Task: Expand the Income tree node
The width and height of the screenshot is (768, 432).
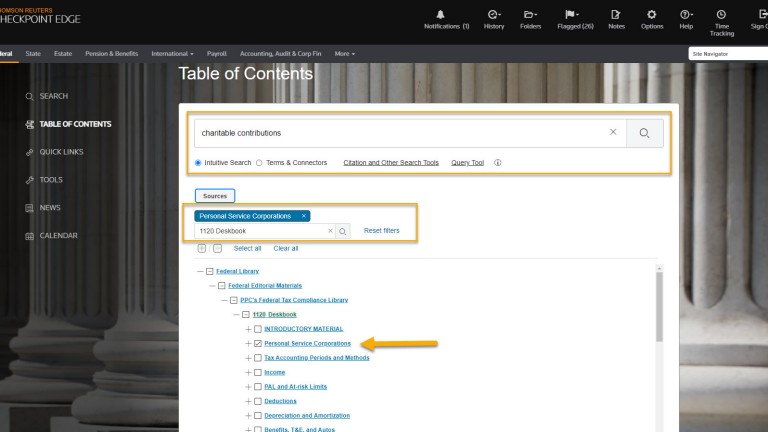Action: (247, 372)
